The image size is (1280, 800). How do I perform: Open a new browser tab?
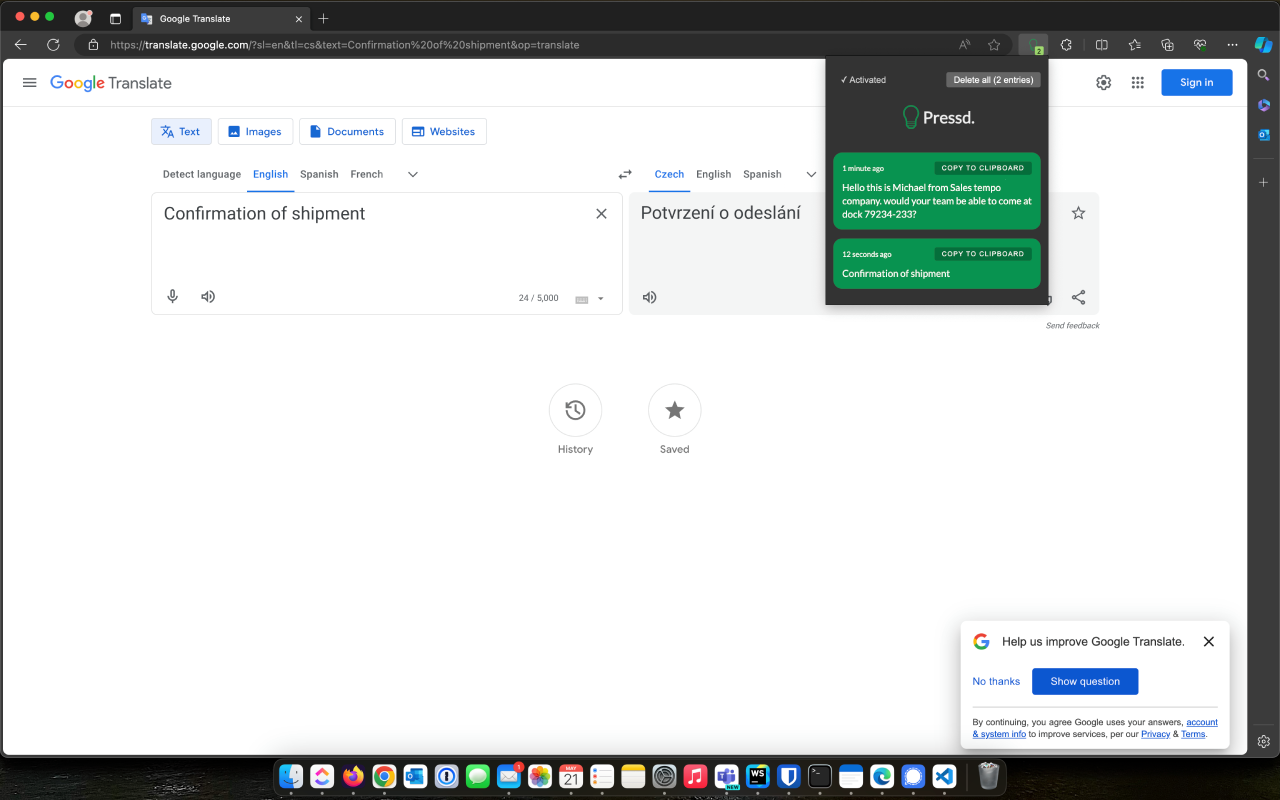(323, 19)
